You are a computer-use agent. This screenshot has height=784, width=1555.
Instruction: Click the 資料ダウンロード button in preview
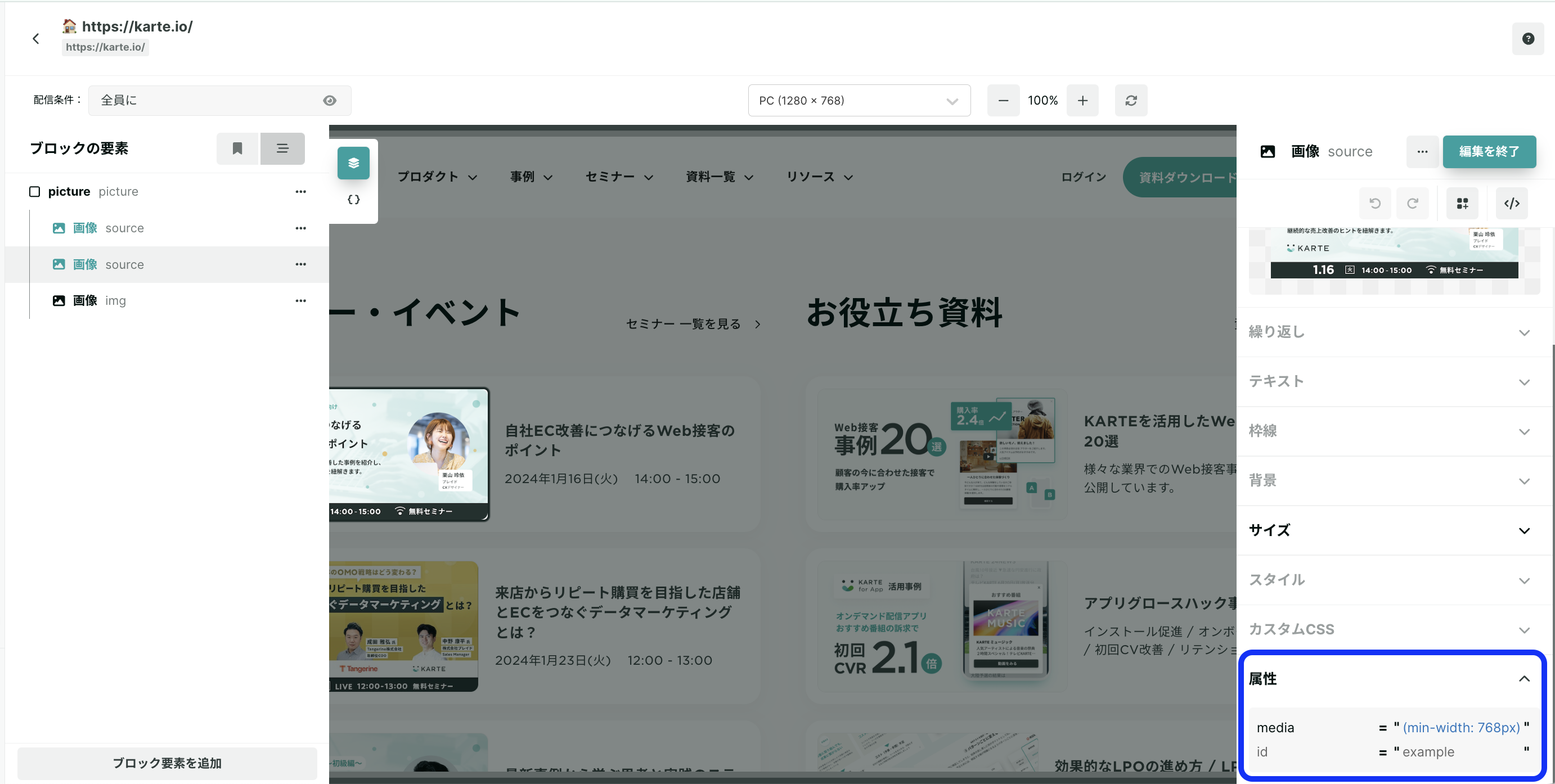click(1180, 177)
